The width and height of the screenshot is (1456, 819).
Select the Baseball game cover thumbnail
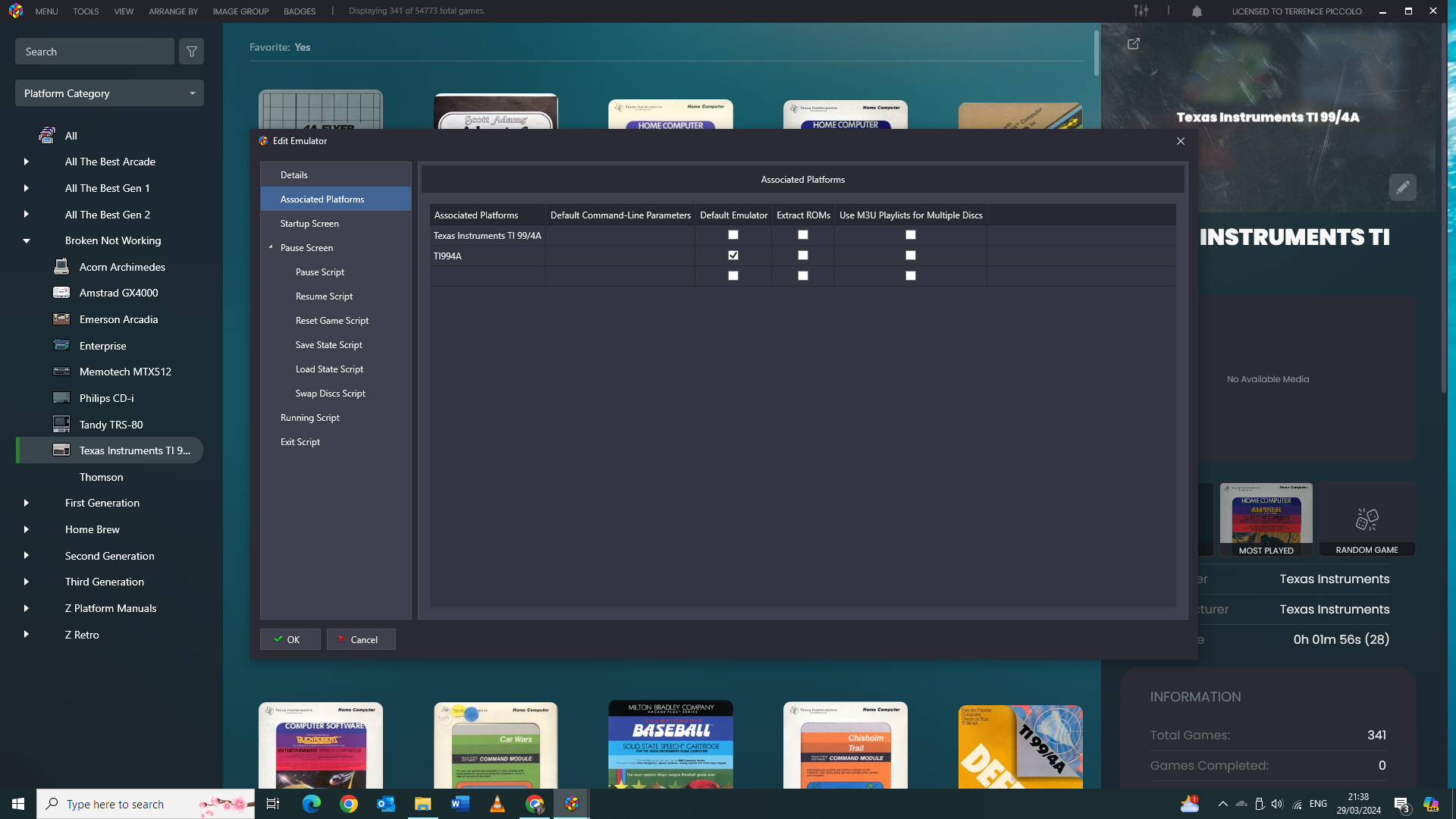point(670,745)
